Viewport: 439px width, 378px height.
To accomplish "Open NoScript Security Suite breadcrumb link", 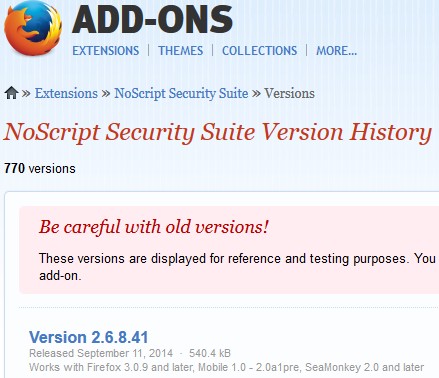I will (x=181, y=93).
